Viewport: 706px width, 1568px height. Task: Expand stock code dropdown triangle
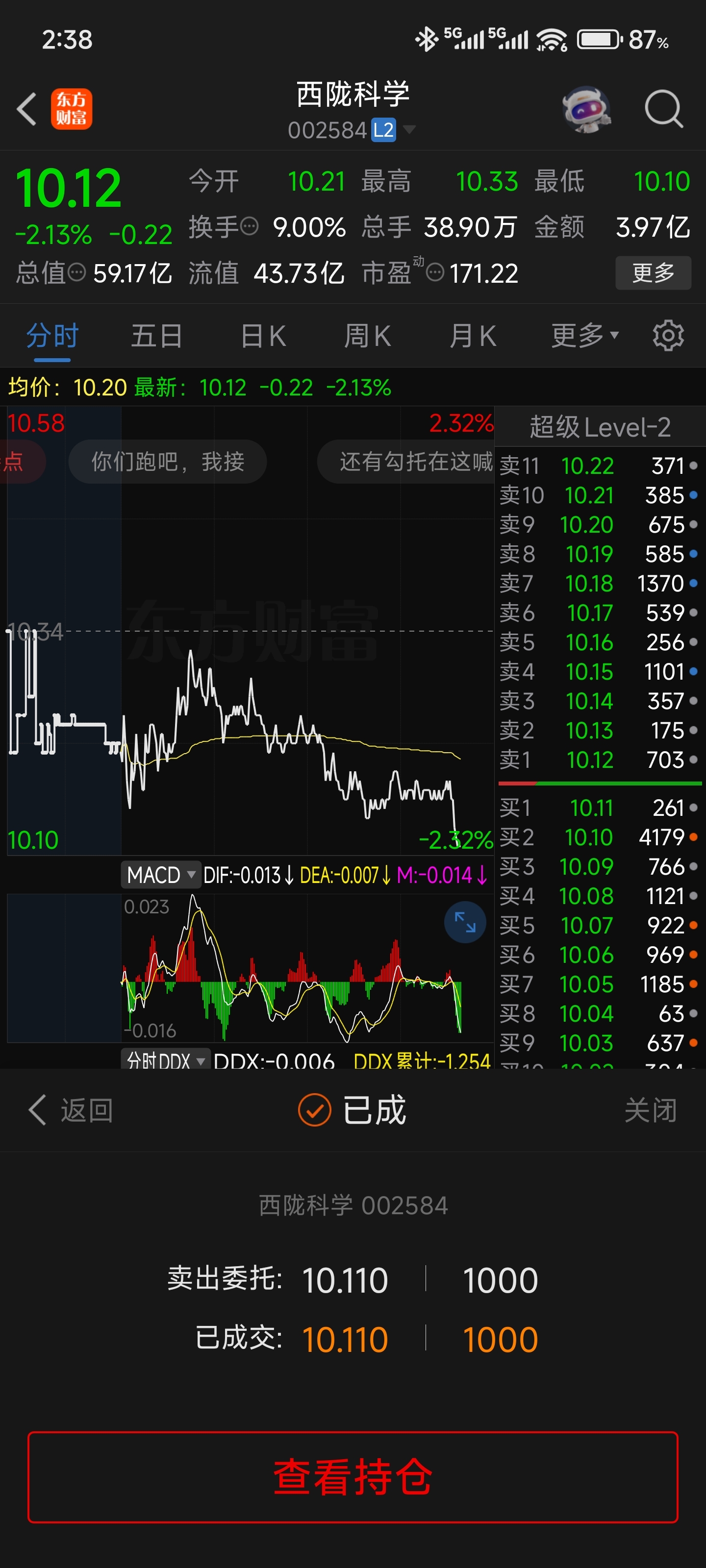[409, 129]
